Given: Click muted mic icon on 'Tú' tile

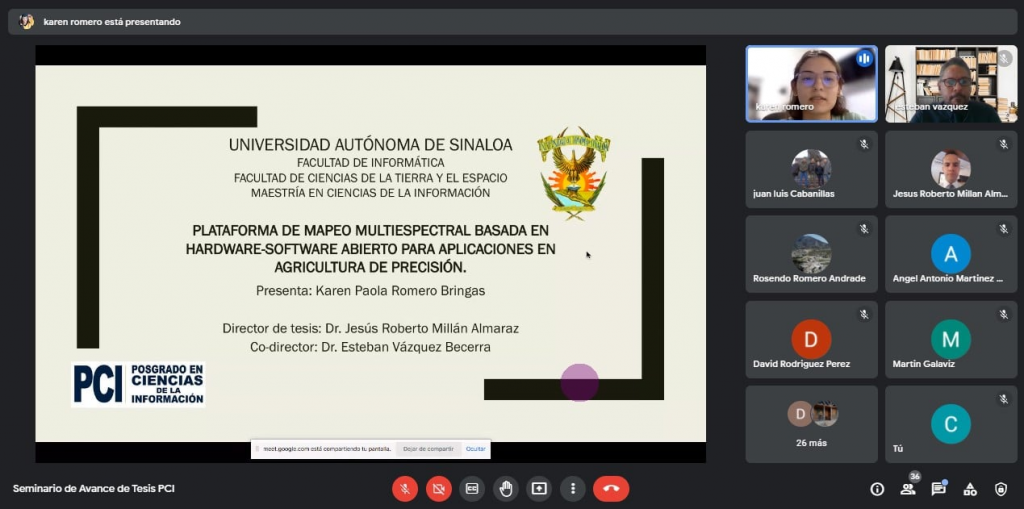Looking at the screenshot, I should tap(1004, 399).
